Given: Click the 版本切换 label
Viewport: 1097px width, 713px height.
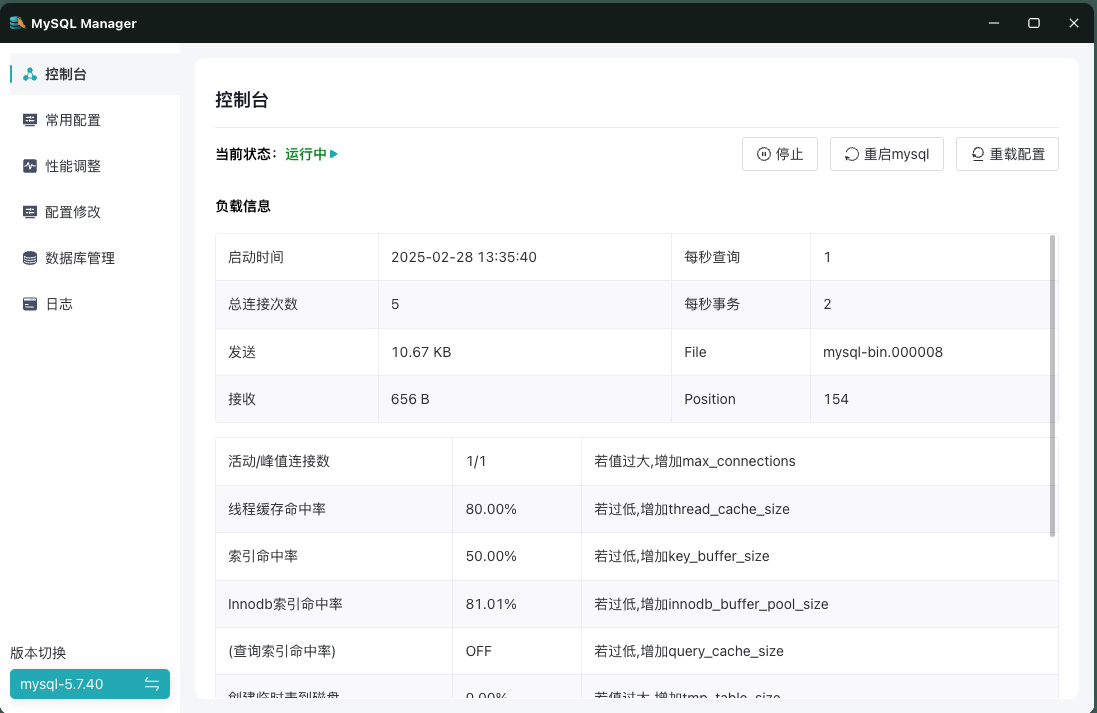Looking at the screenshot, I should (x=38, y=653).
